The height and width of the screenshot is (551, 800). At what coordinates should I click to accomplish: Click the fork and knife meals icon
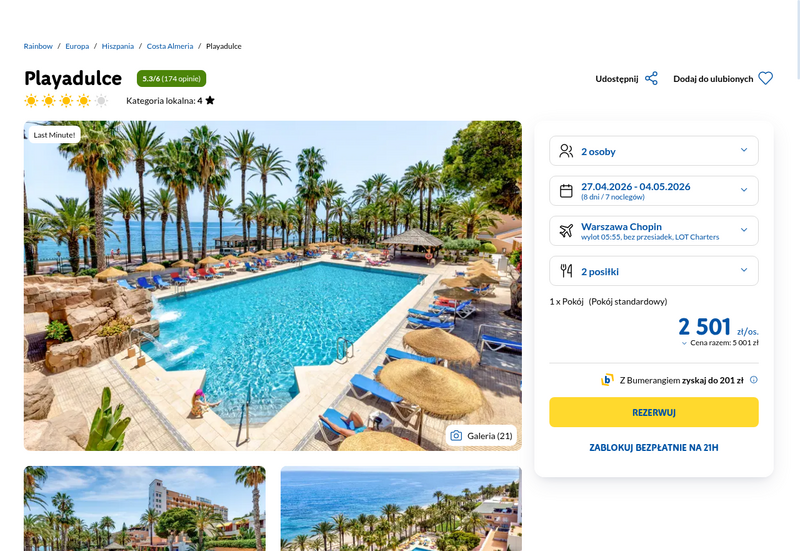click(566, 270)
